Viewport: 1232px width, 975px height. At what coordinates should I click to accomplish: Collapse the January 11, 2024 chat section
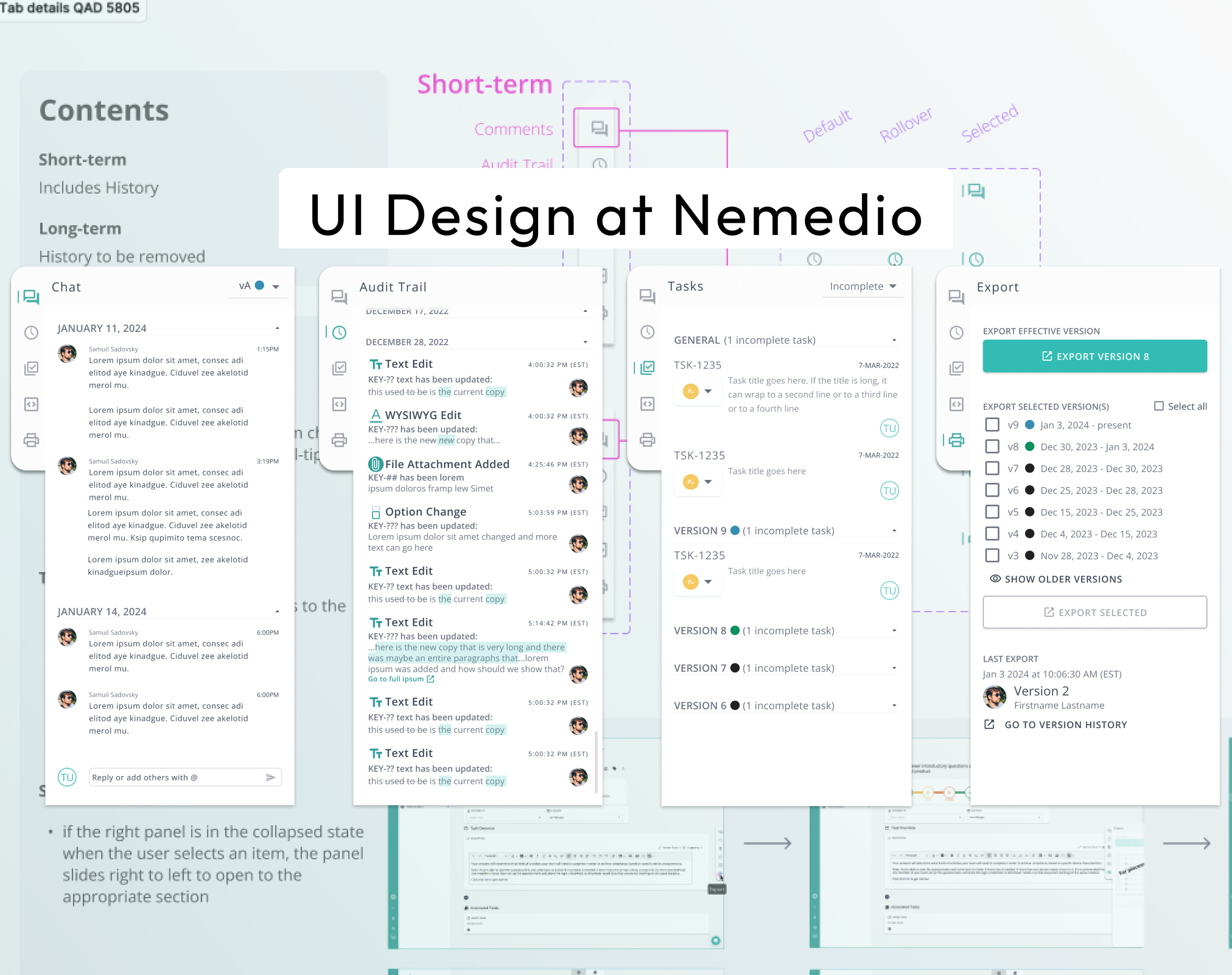tap(277, 328)
